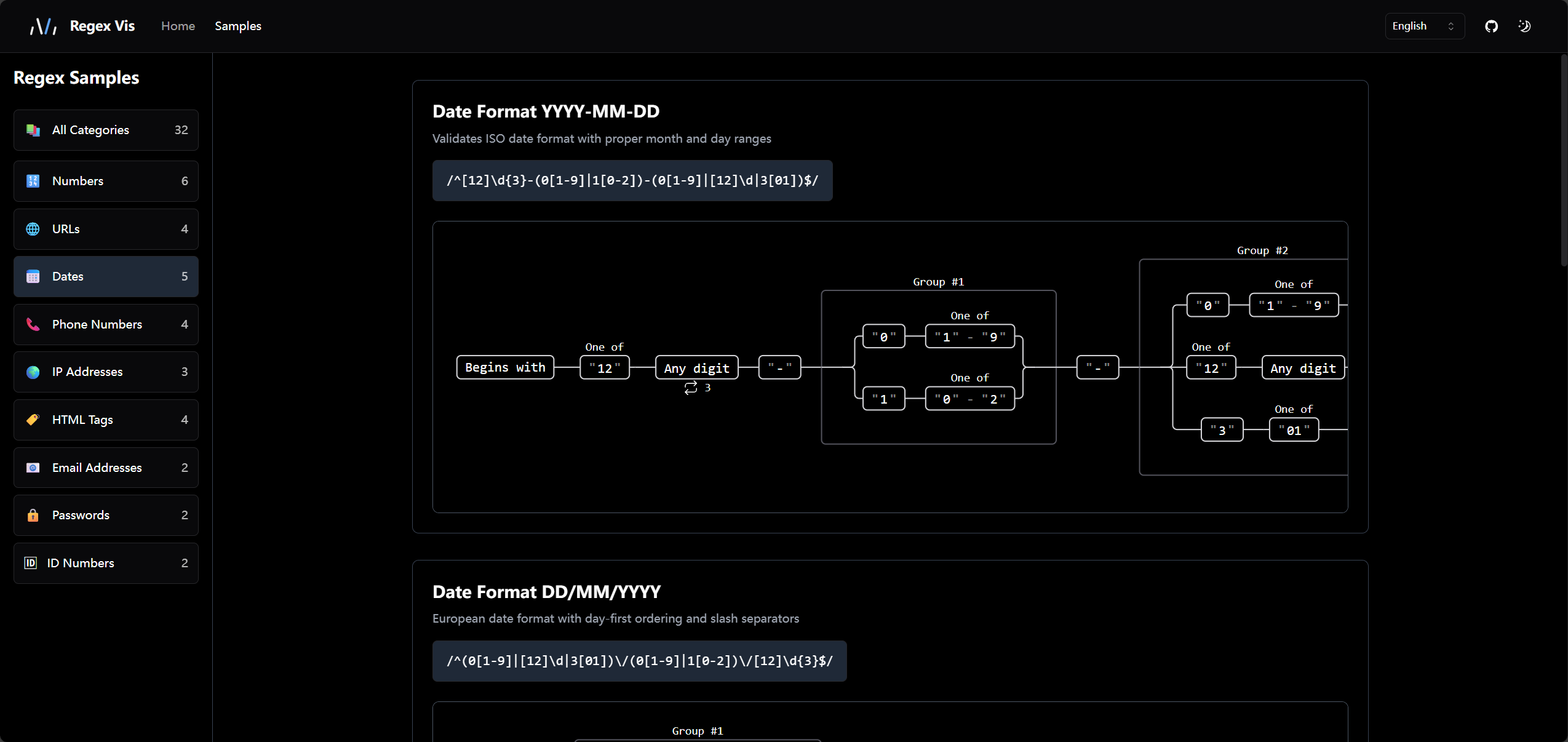Screen dimensions: 1568x742
Task: Click the YYYY-MM-DD regex code block
Action: 632,180
